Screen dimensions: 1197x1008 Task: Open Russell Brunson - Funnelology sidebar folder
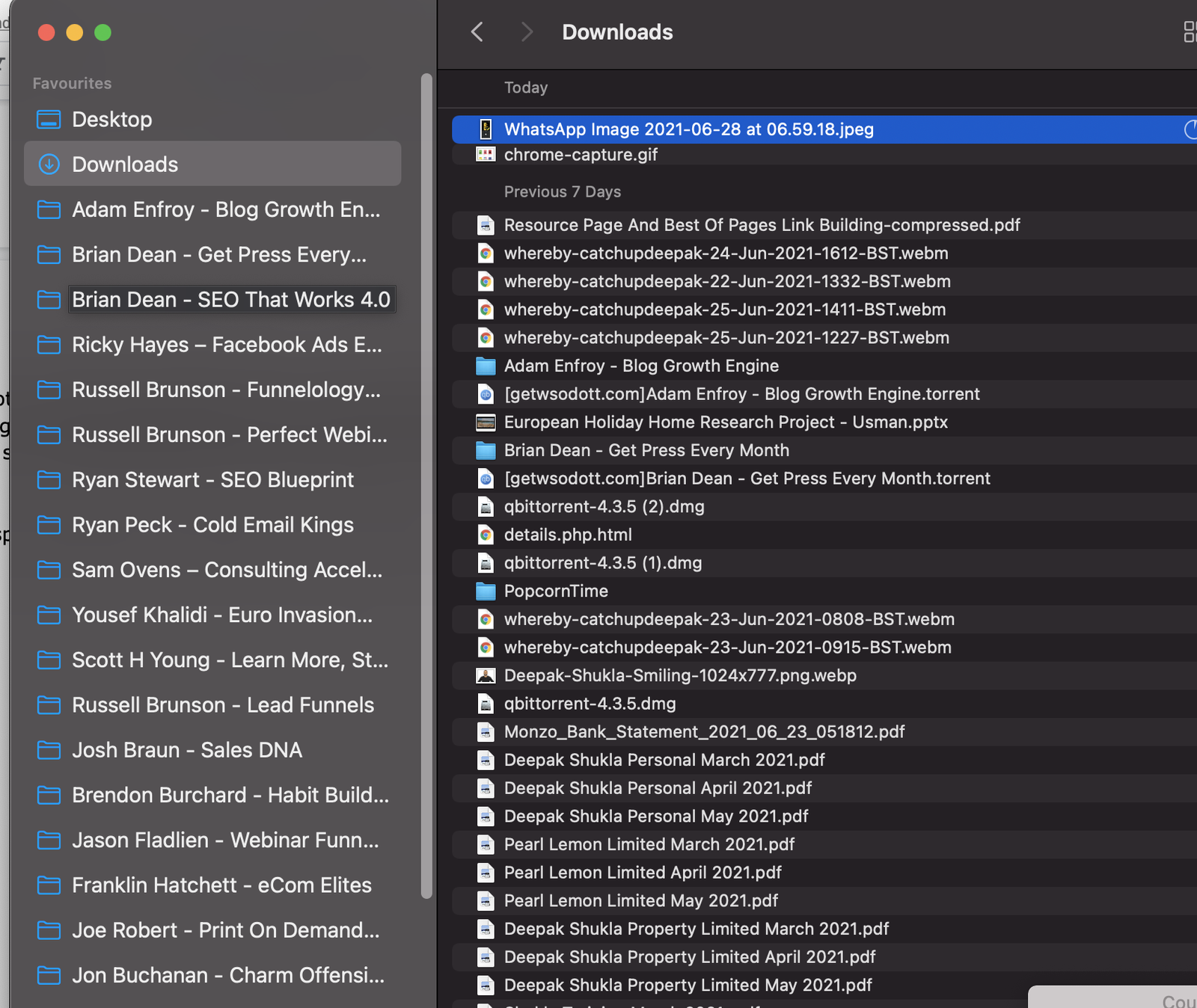click(x=212, y=390)
